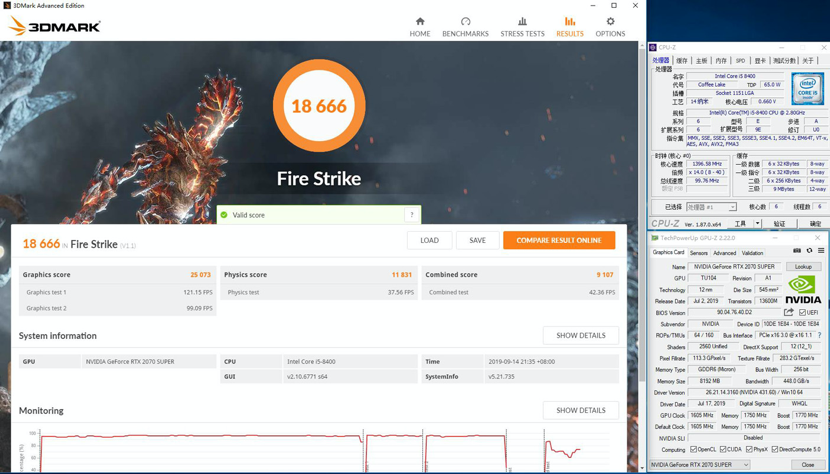
Task: Click the Lookup button in GPU-Z
Action: coord(803,266)
